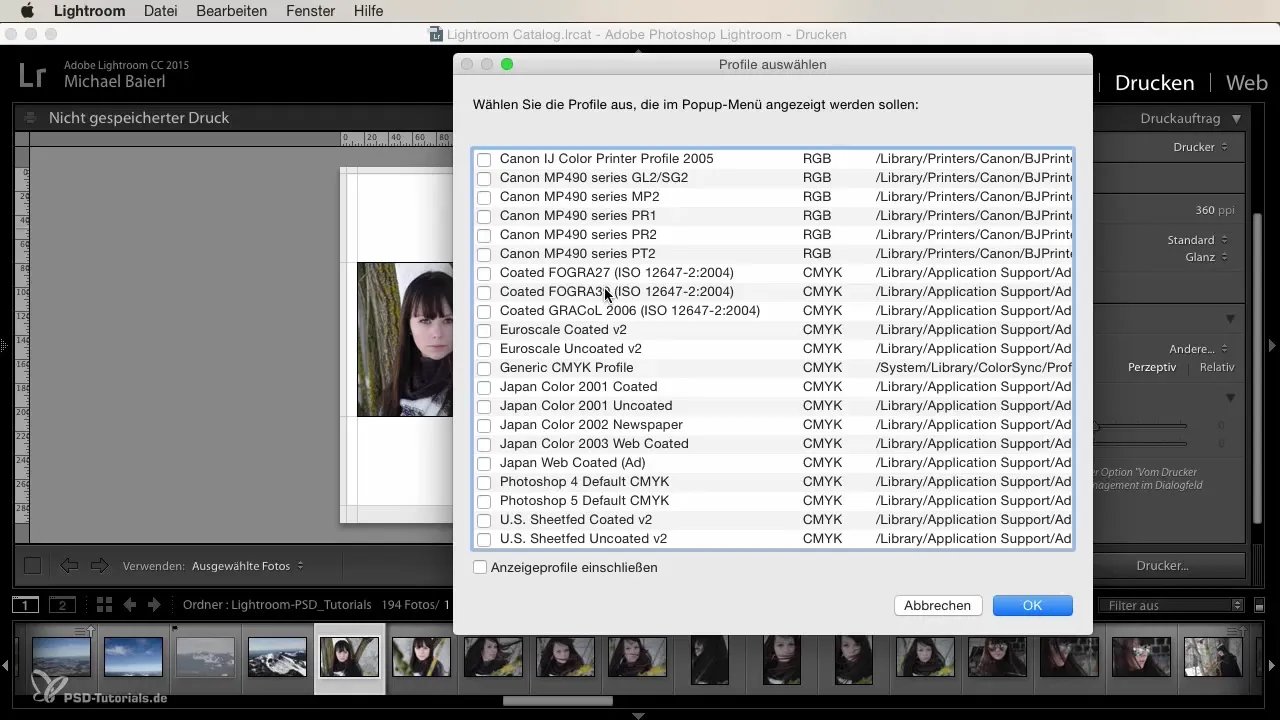Tick the Coated FOGRA39 profile checkbox
1280x720 pixels.
(484, 292)
